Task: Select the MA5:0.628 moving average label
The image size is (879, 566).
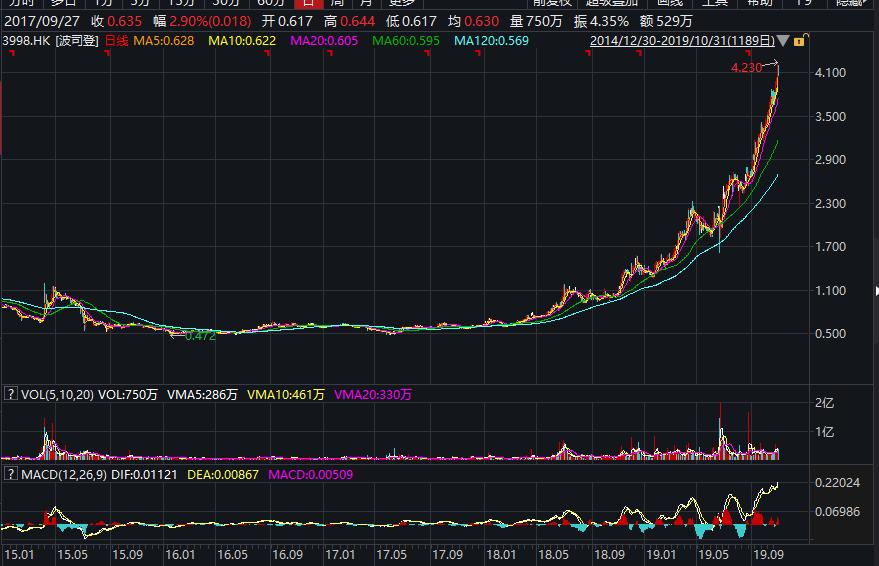Action: [x=164, y=41]
